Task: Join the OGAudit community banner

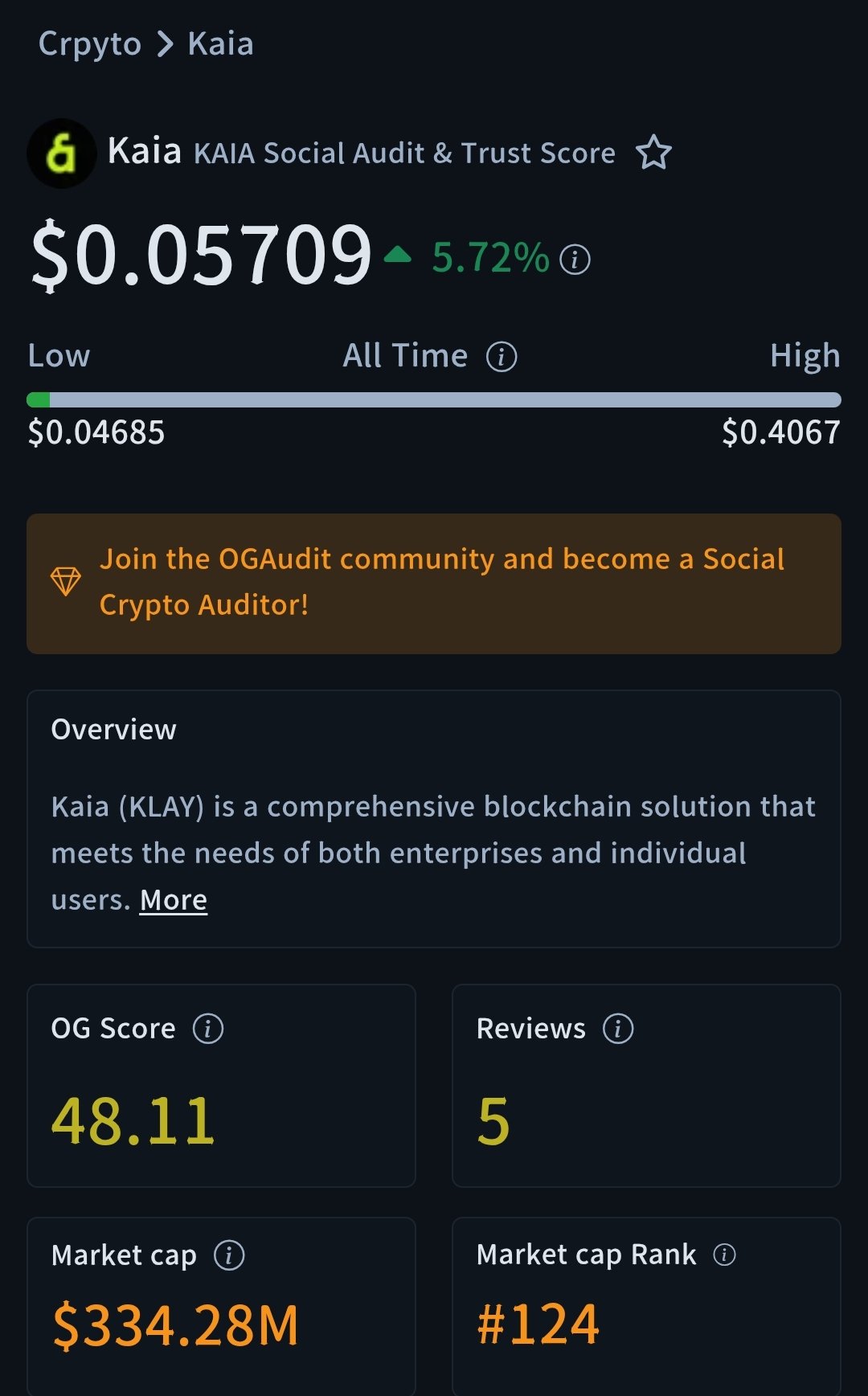Action: [x=442, y=582]
